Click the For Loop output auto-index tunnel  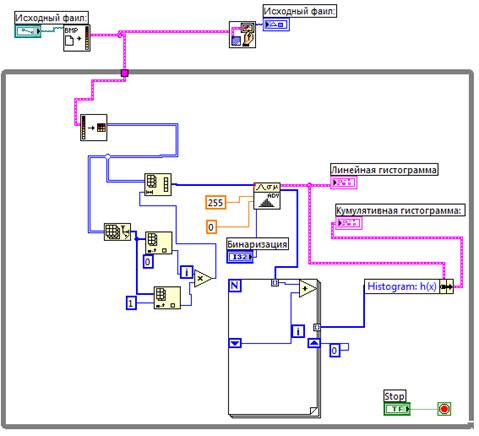tap(317, 327)
